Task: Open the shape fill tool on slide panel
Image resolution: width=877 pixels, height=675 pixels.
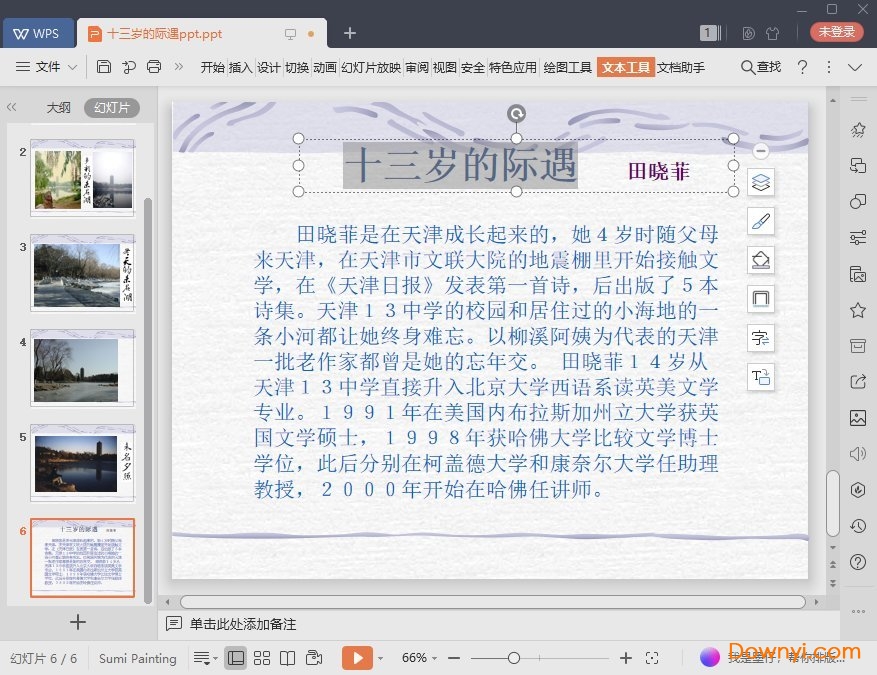Action: (x=761, y=259)
